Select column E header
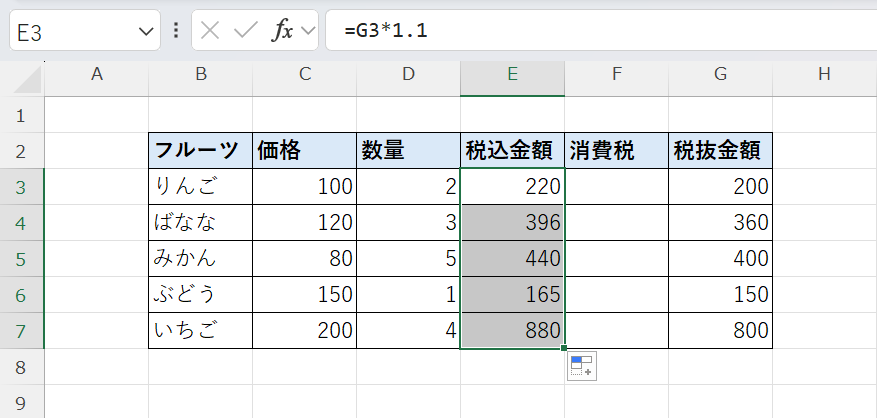Viewport: 877px width, 418px height. pos(512,74)
